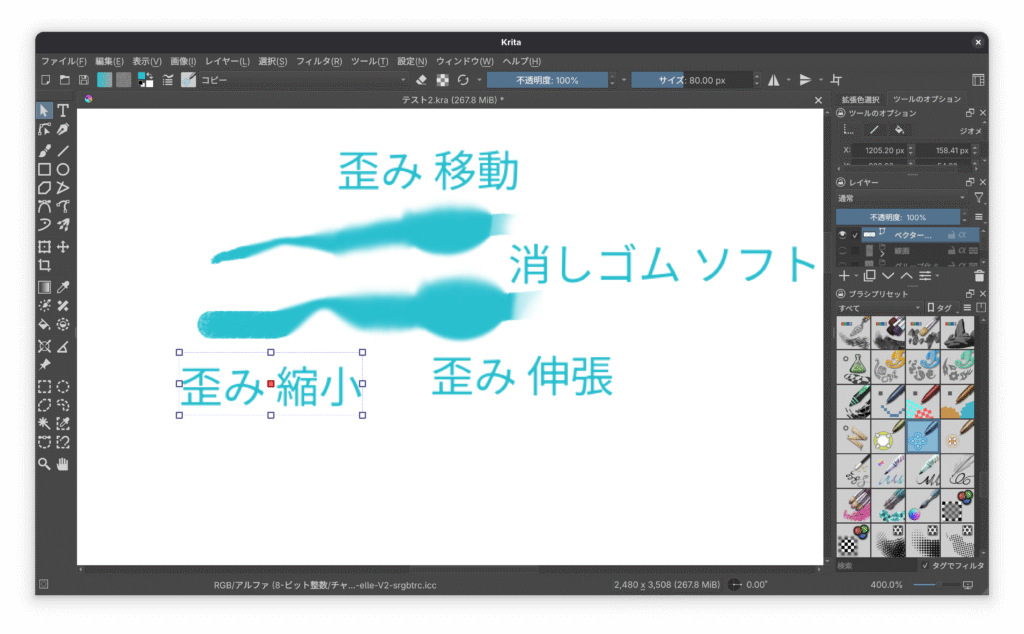1024x634 pixels.
Task: Toggle the ベクター layer checkbox
Action: pos(855,235)
